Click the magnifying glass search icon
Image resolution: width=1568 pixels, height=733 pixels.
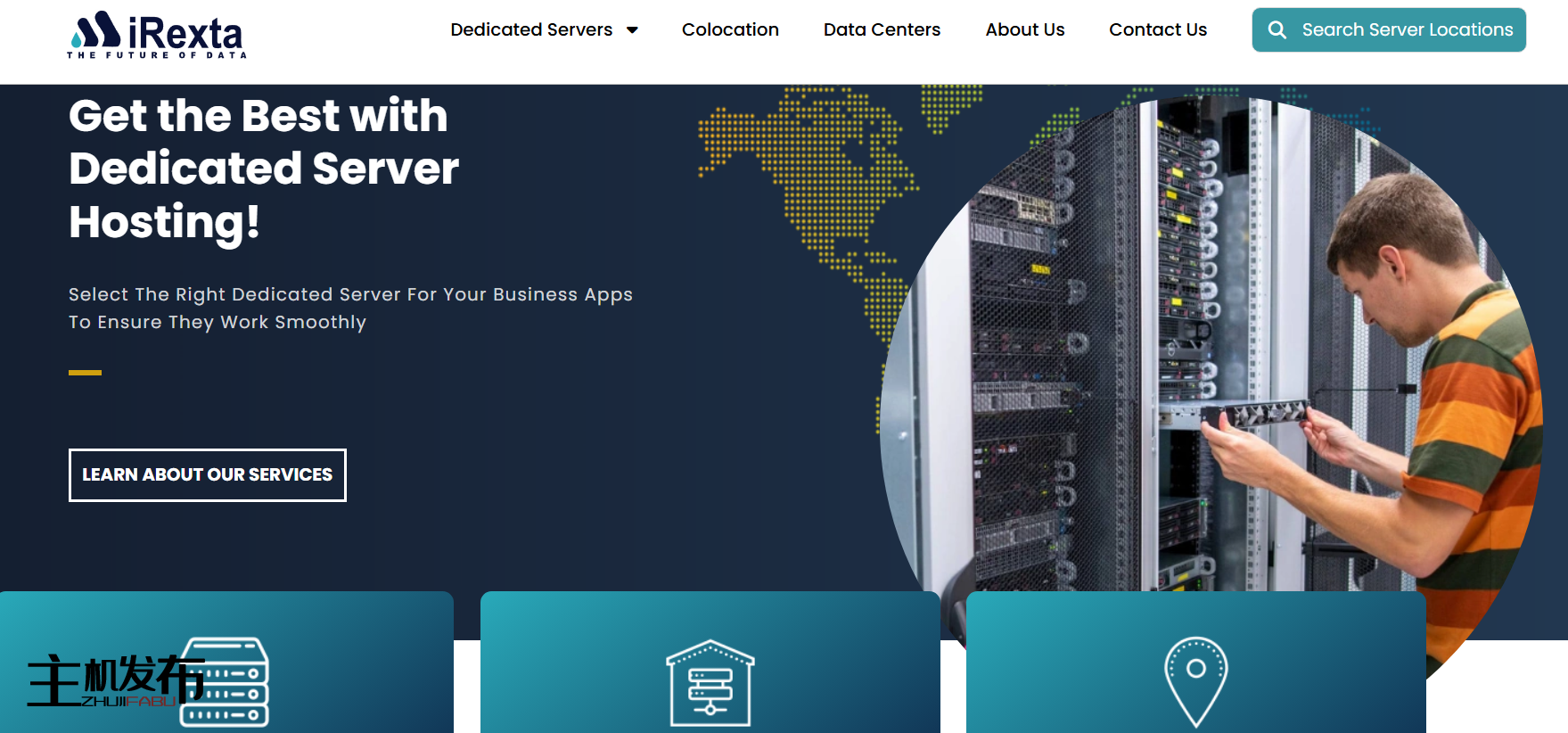point(1277,30)
